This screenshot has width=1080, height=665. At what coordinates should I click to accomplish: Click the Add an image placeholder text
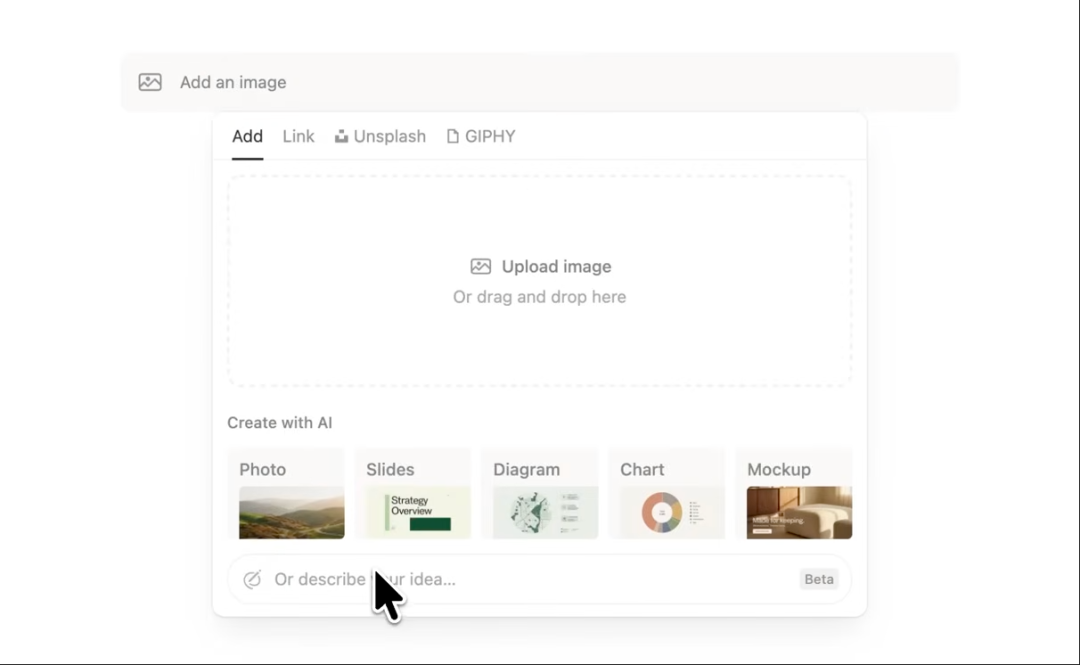233,83
